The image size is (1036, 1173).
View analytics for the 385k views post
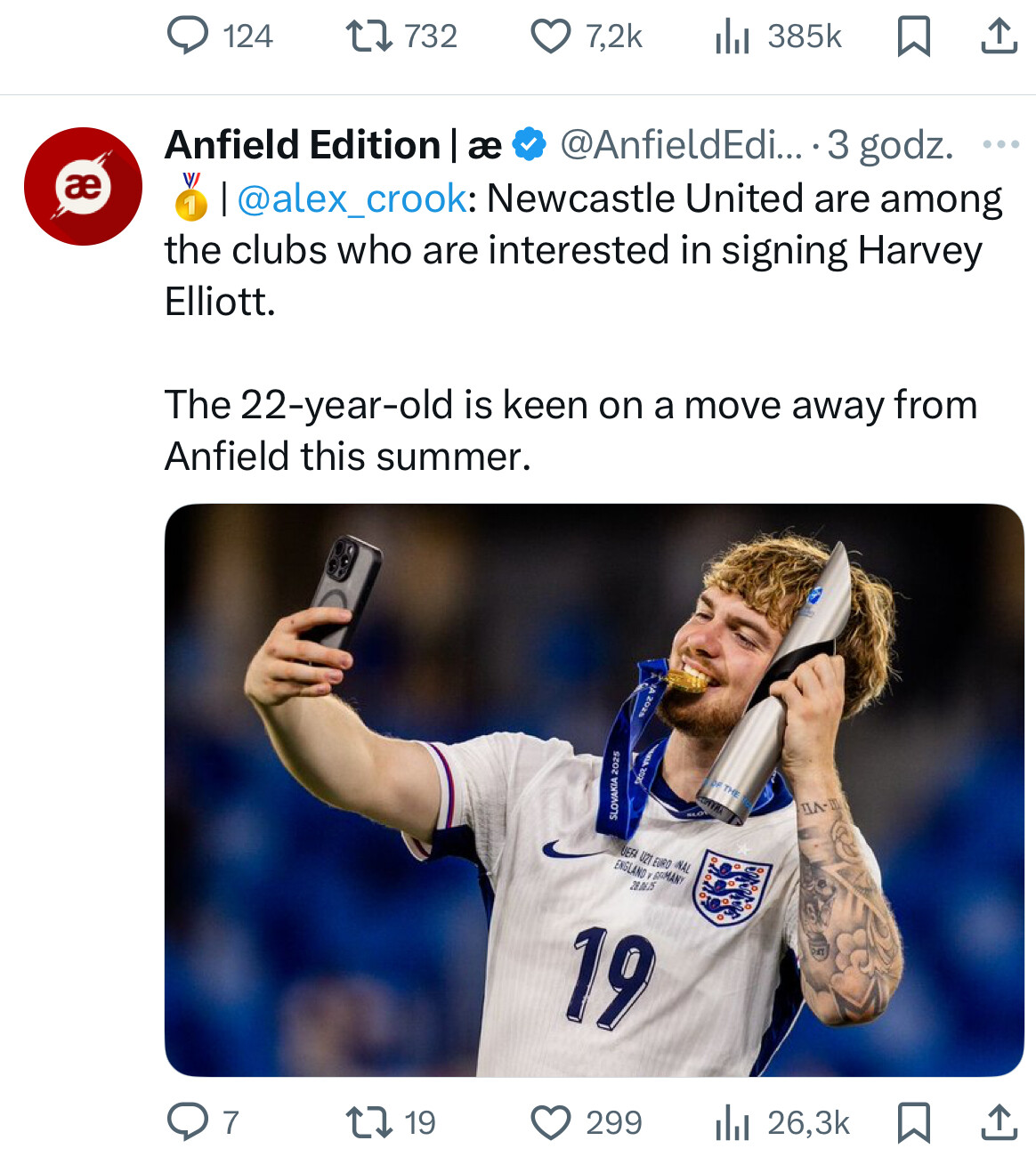coord(732,36)
